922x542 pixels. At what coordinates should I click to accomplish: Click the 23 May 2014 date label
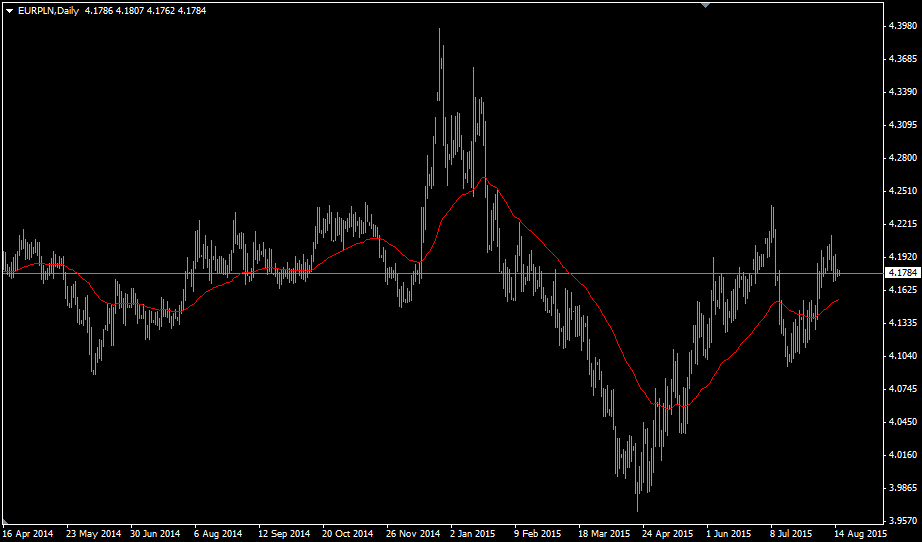point(93,534)
